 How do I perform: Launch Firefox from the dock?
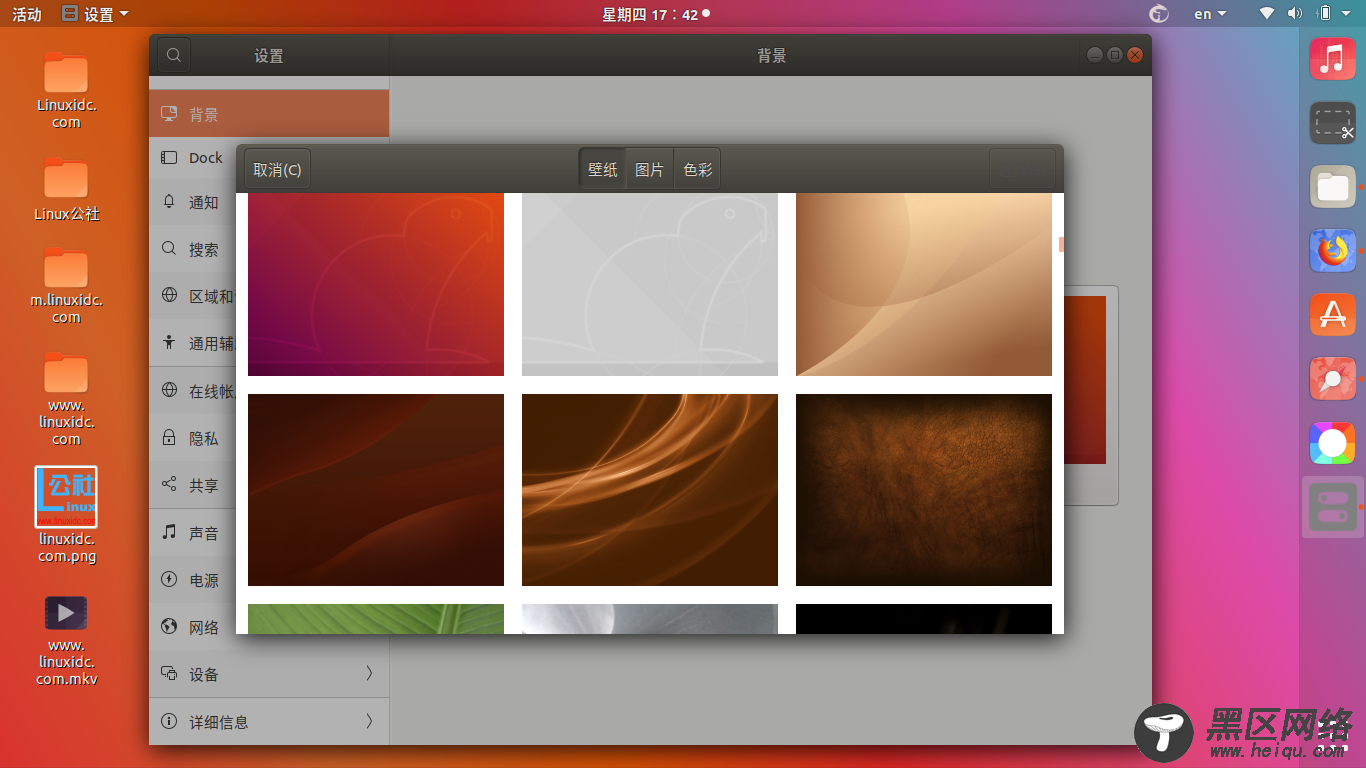tap(1333, 251)
